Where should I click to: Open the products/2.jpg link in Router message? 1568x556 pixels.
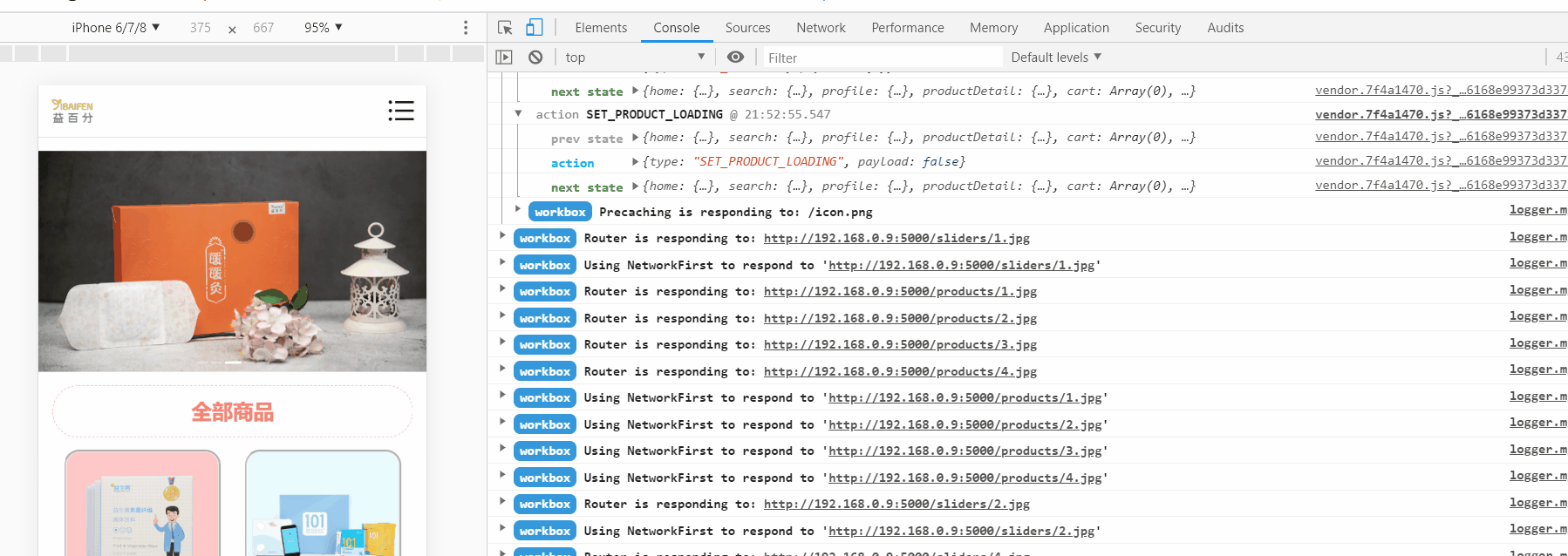tap(900, 318)
